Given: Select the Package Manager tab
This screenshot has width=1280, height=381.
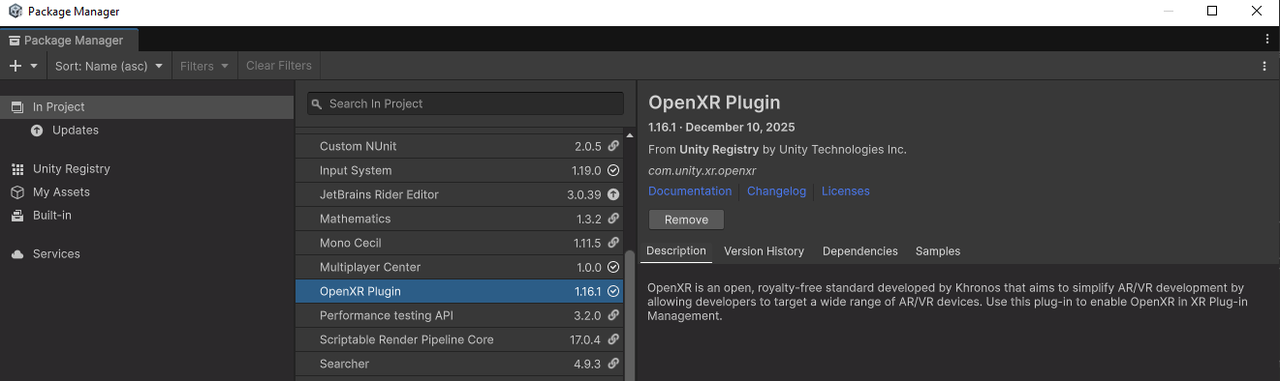Looking at the screenshot, I should click(69, 41).
